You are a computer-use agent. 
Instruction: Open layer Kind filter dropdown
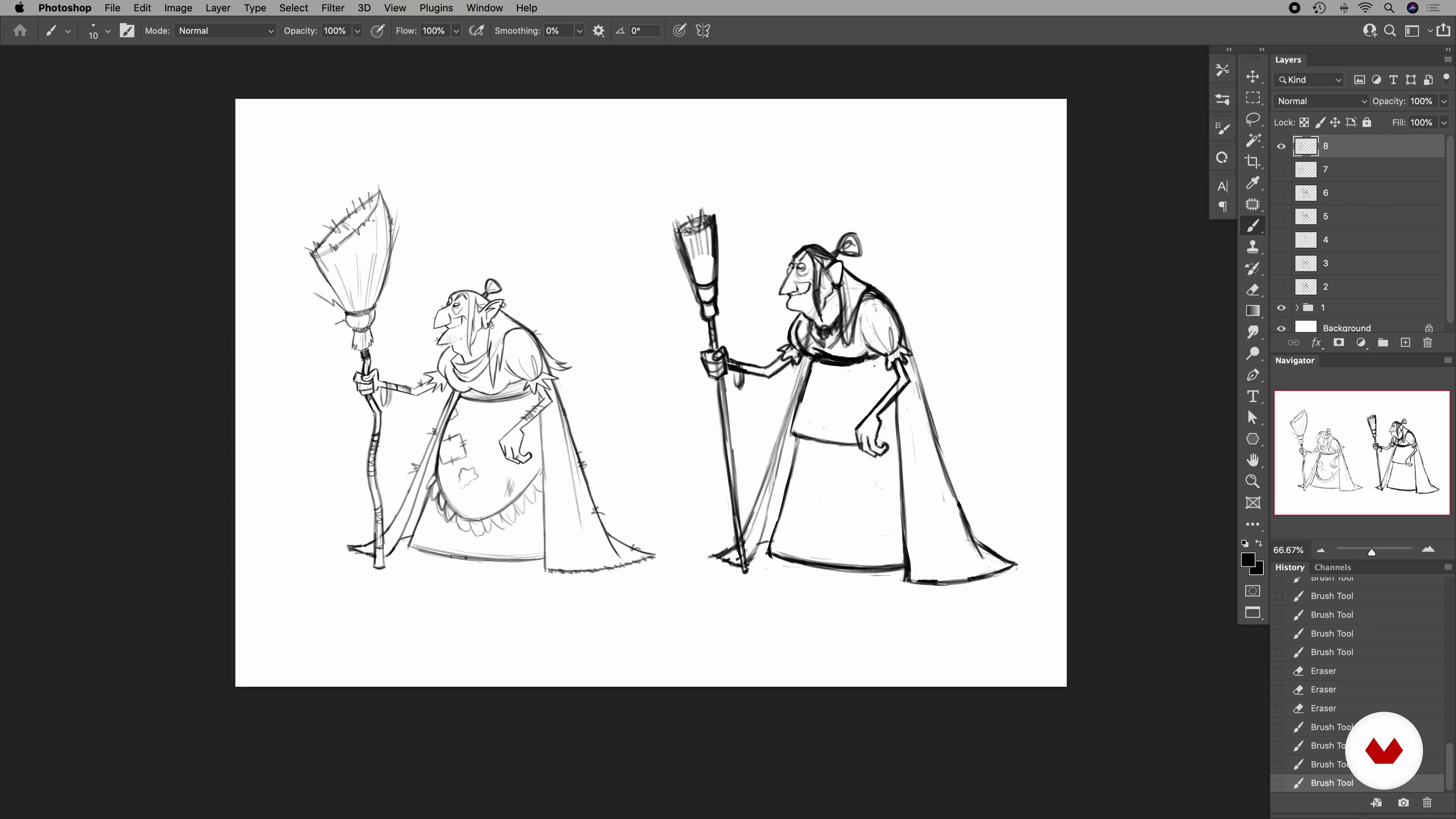[x=1309, y=80]
